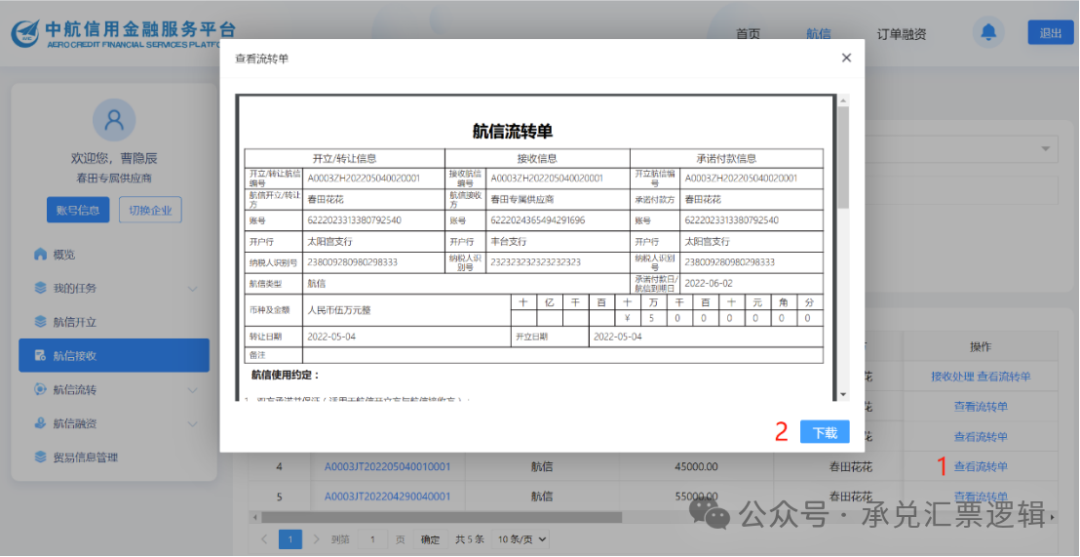The width and height of the screenshot is (1080, 557).
Task: Click the 55000.00 amount cell
Action: [x=696, y=496]
